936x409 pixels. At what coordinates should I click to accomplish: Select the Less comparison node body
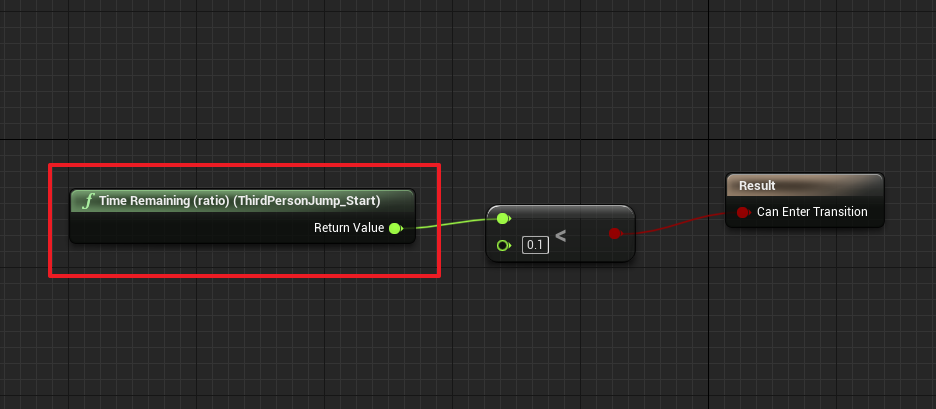tap(585, 251)
